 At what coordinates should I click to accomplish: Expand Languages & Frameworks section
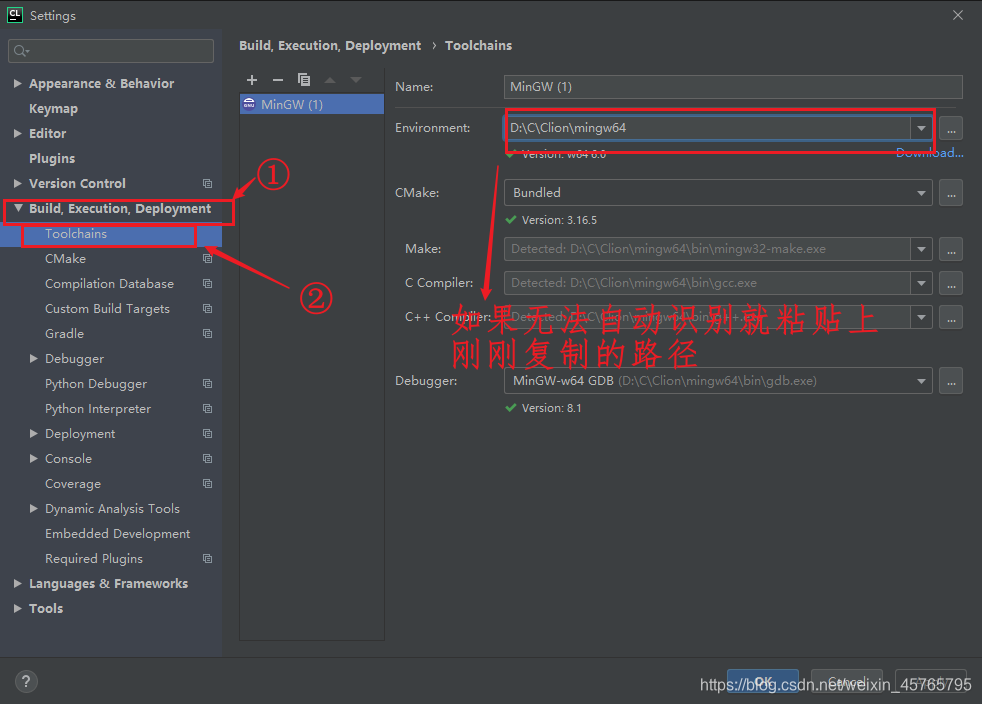(x=18, y=583)
